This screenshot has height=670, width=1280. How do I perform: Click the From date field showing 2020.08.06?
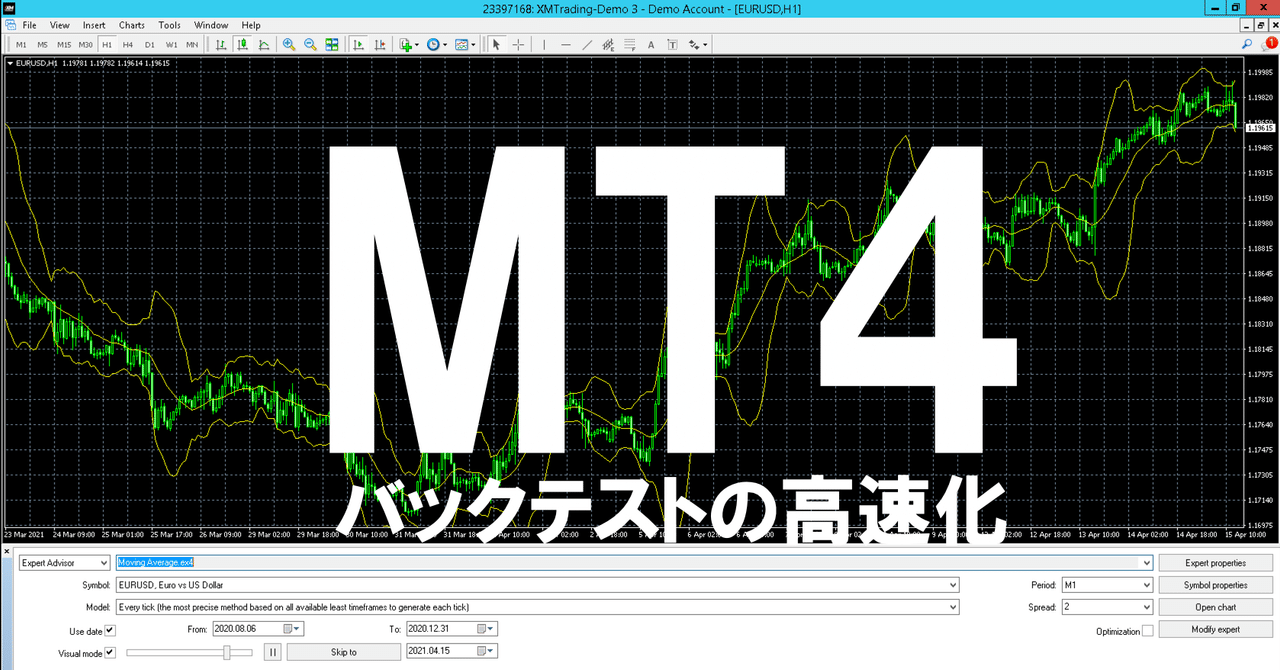click(250, 628)
